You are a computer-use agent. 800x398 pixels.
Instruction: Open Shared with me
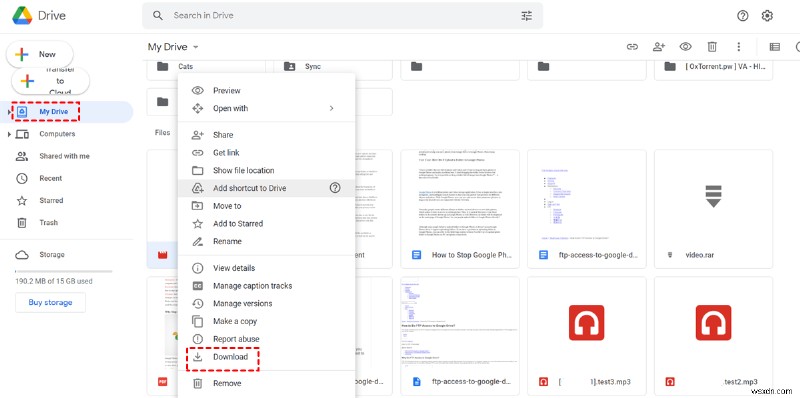pyautogui.click(x=64, y=156)
